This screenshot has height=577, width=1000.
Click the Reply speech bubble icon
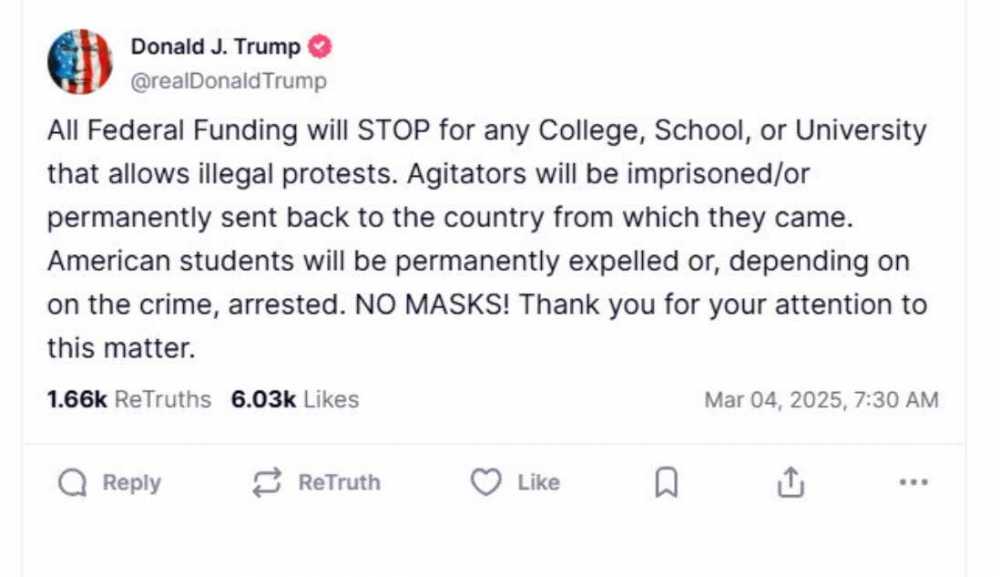click(73, 484)
